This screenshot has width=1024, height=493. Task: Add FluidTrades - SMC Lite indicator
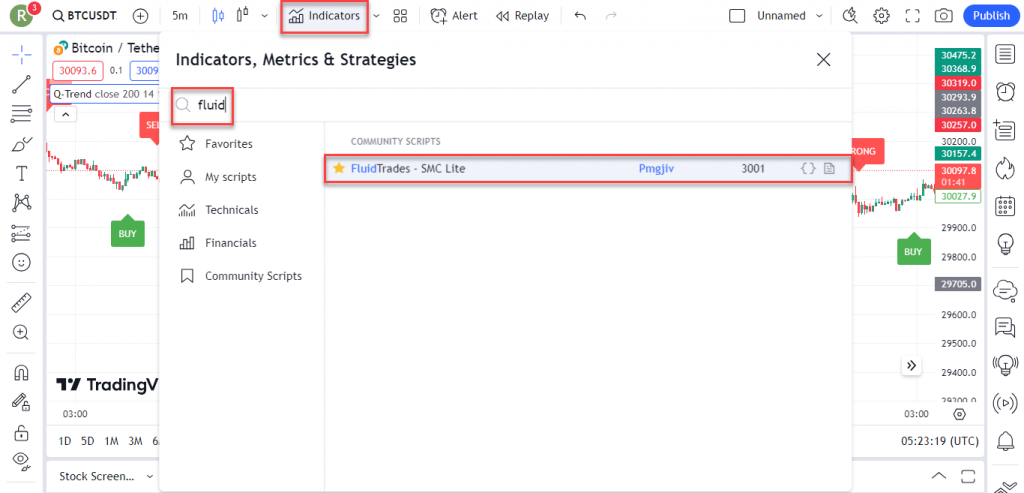tap(588, 168)
